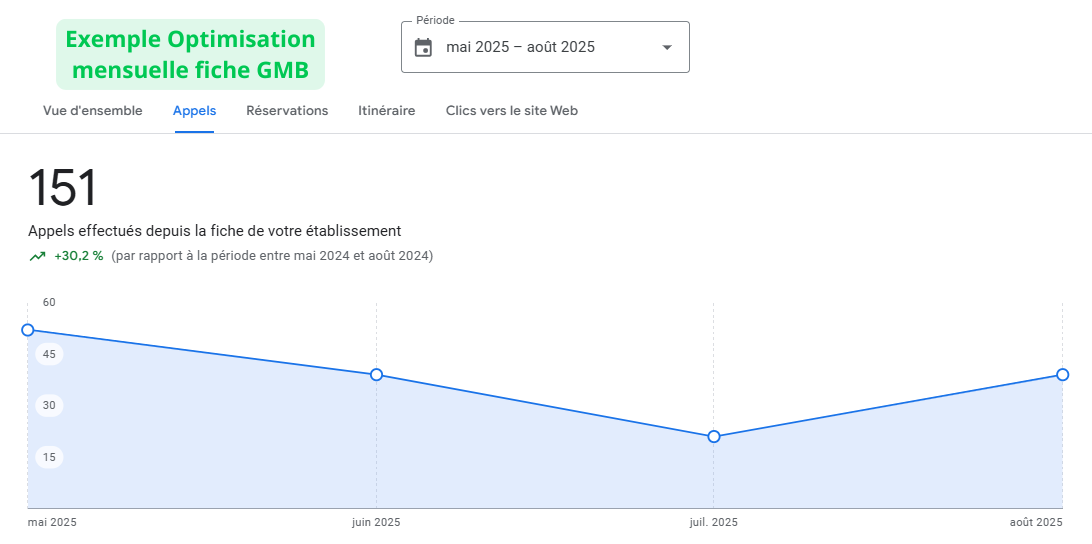Click the green upward trend arrow icon
Image resolution: width=1092 pixels, height=544 pixels.
37,256
